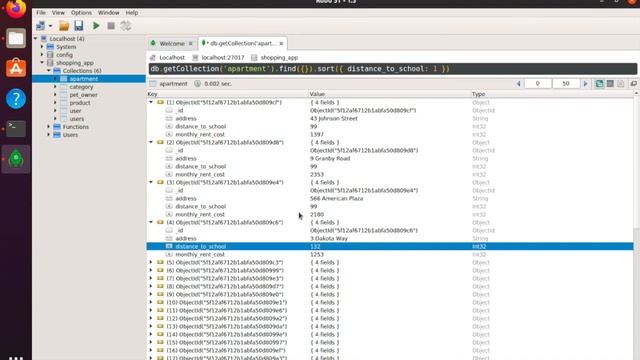This screenshot has height=360, width=640.
Task: Click the Stop execution toolbar icon
Action: (111, 26)
